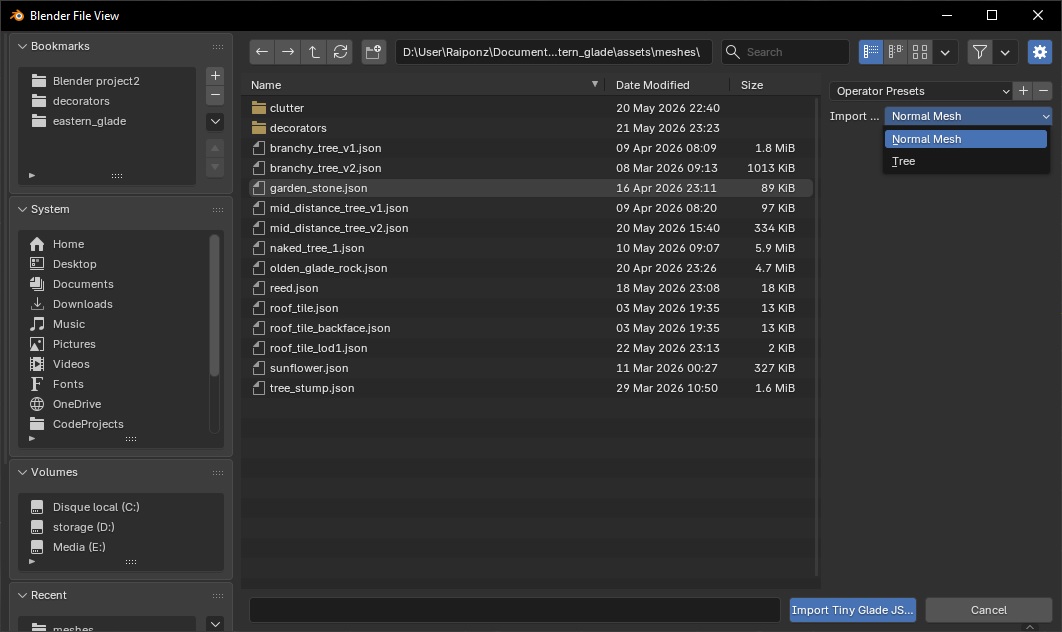Select garden_stone.json file
The image size is (1062, 632).
click(530, 188)
